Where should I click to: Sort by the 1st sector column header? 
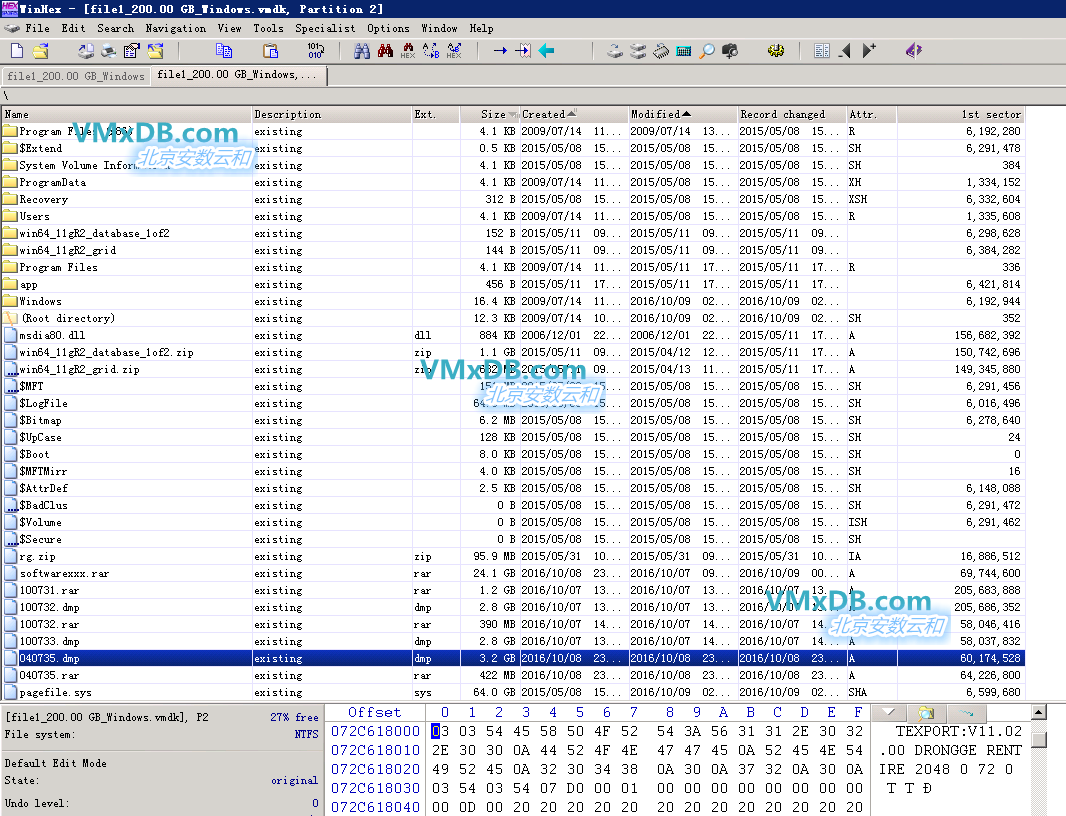pyautogui.click(x=961, y=114)
